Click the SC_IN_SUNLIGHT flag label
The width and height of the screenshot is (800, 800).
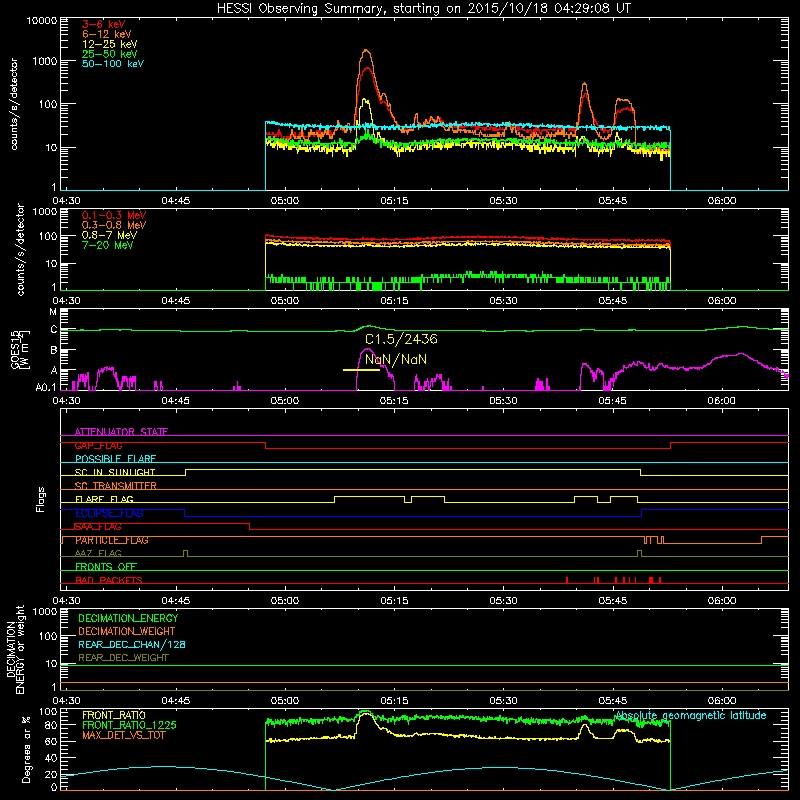point(115,472)
